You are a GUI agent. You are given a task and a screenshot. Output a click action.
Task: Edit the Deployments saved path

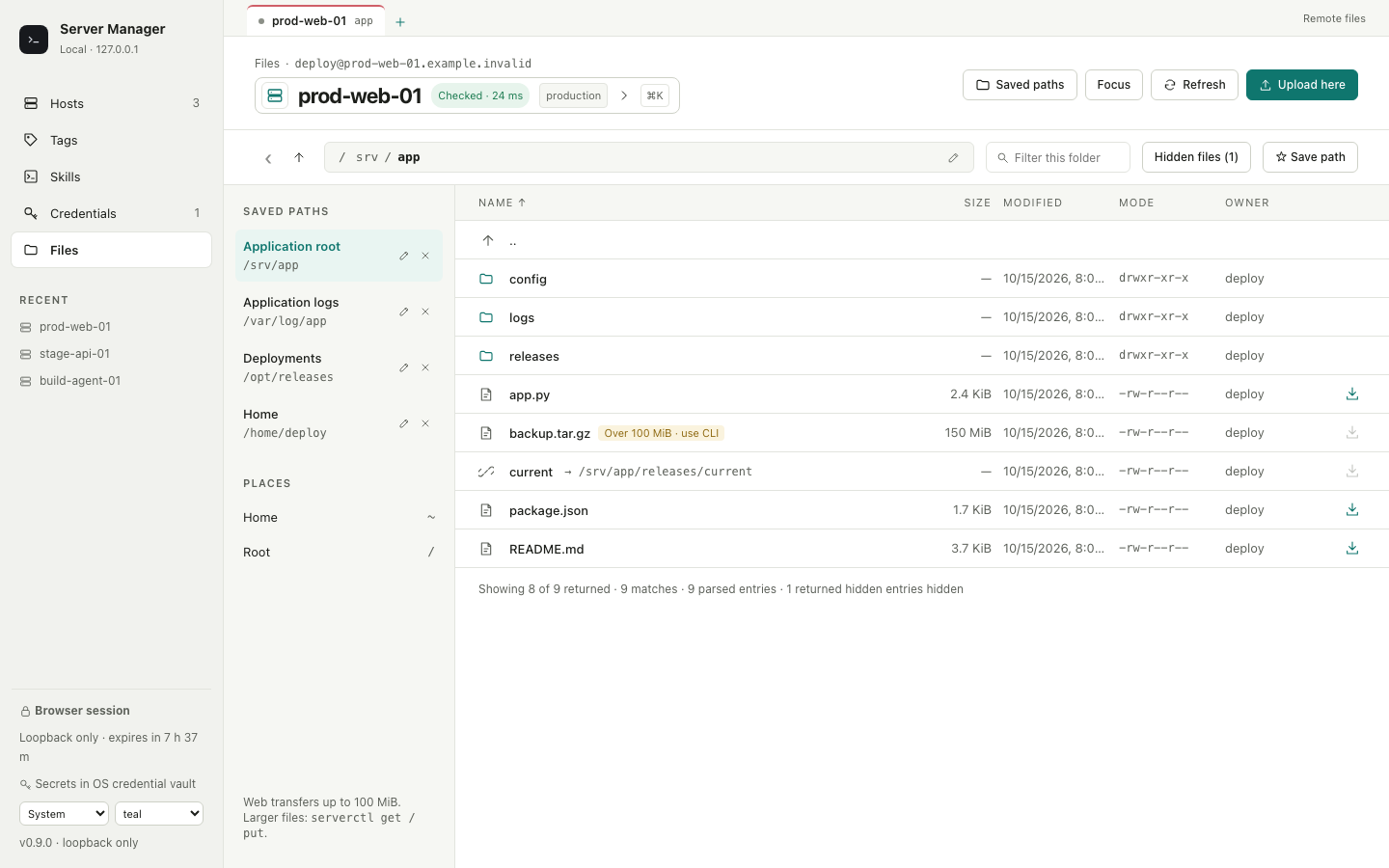click(x=404, y=367)
